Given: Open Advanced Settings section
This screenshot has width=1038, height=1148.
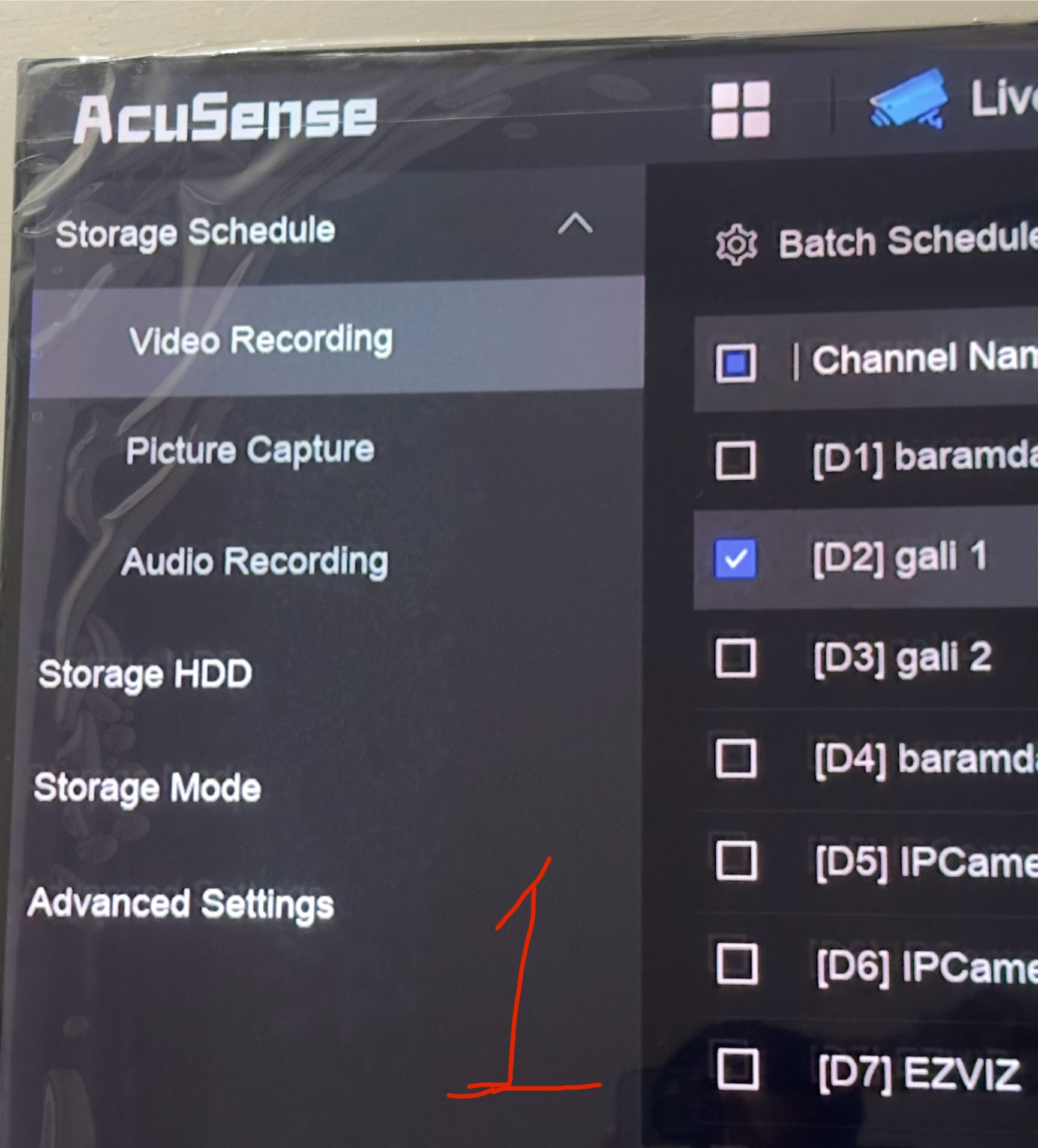Looking at the screenshot, I should coord(181,903).
